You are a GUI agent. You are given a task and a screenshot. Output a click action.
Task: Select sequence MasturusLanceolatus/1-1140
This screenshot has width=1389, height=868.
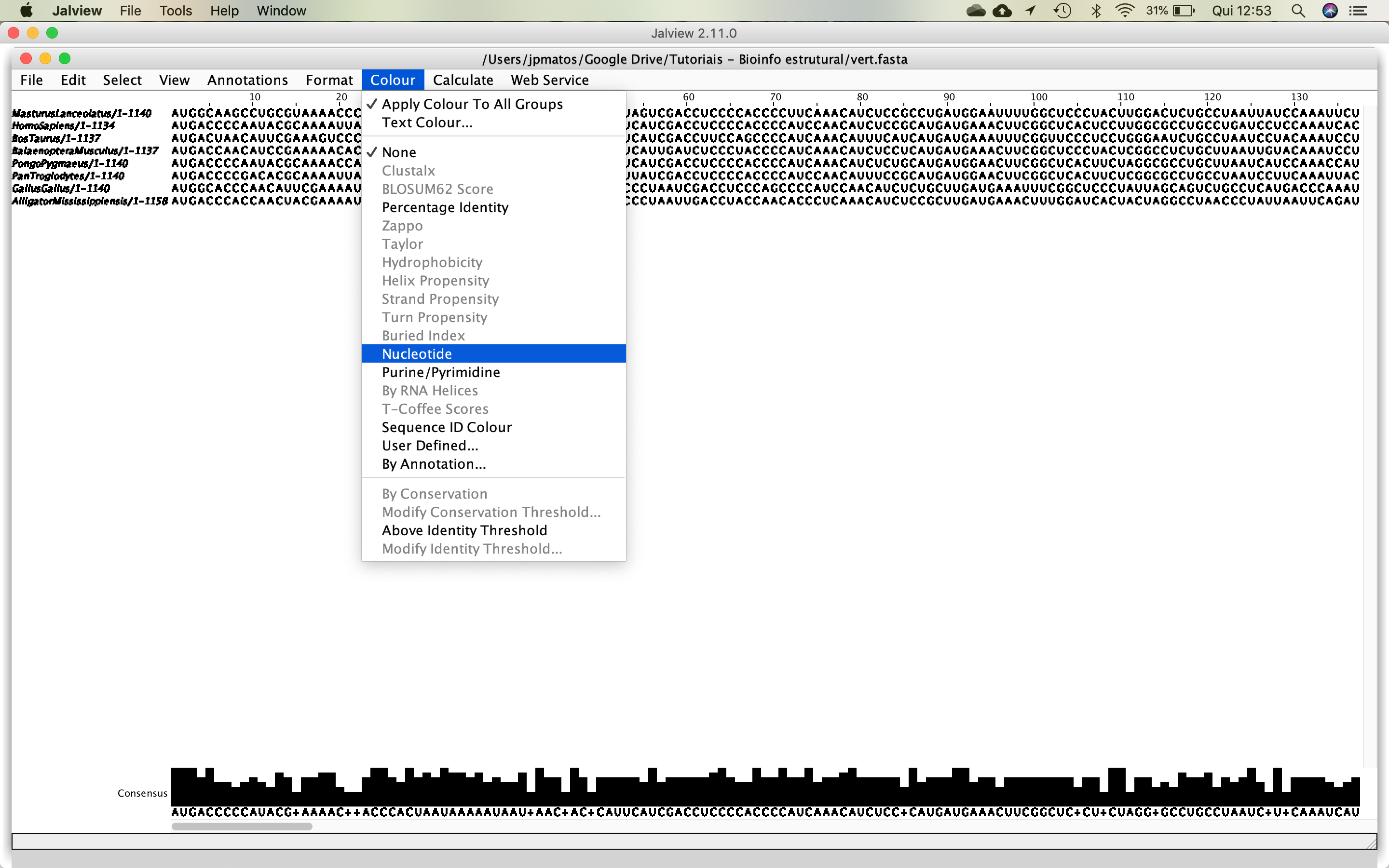click(x=82, y=113)
